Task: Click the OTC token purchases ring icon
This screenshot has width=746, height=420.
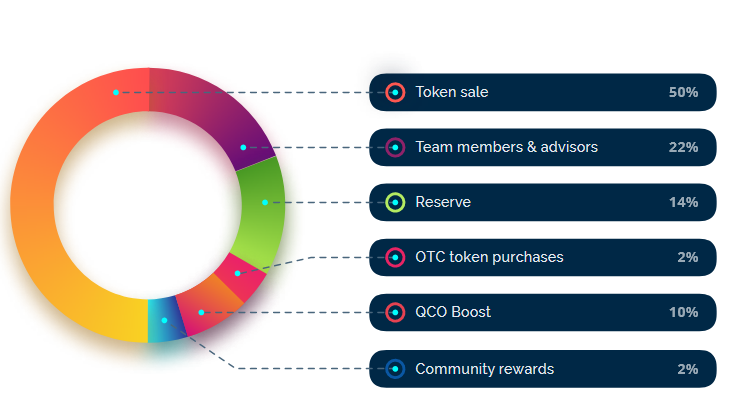Action: (395, 258)
